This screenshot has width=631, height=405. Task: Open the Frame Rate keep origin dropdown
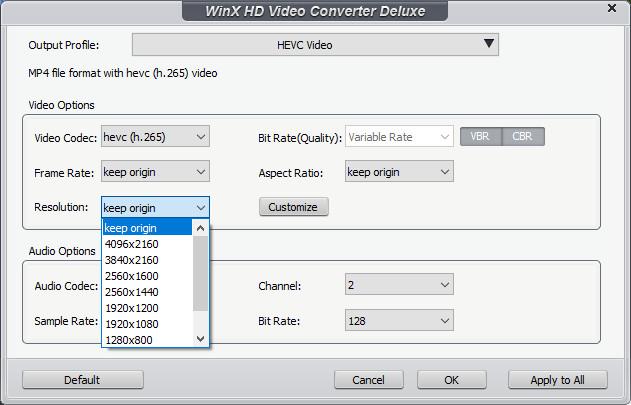[x=155, y=172]
